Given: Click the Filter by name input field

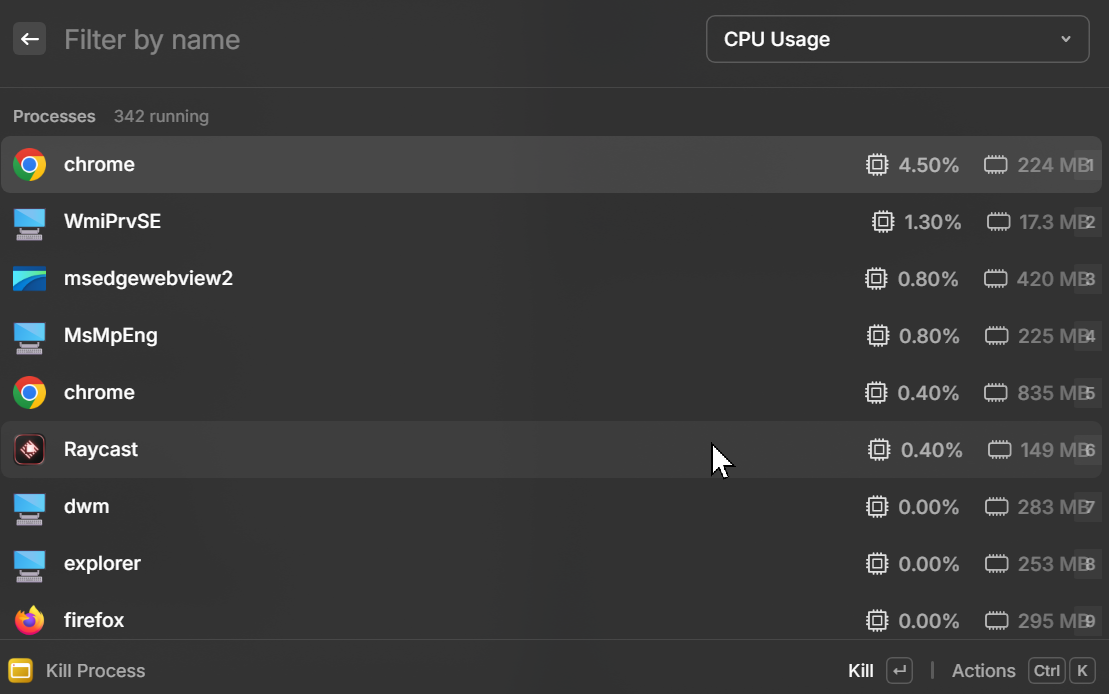Looking at the screenshot, I should (x=300, y=38).
